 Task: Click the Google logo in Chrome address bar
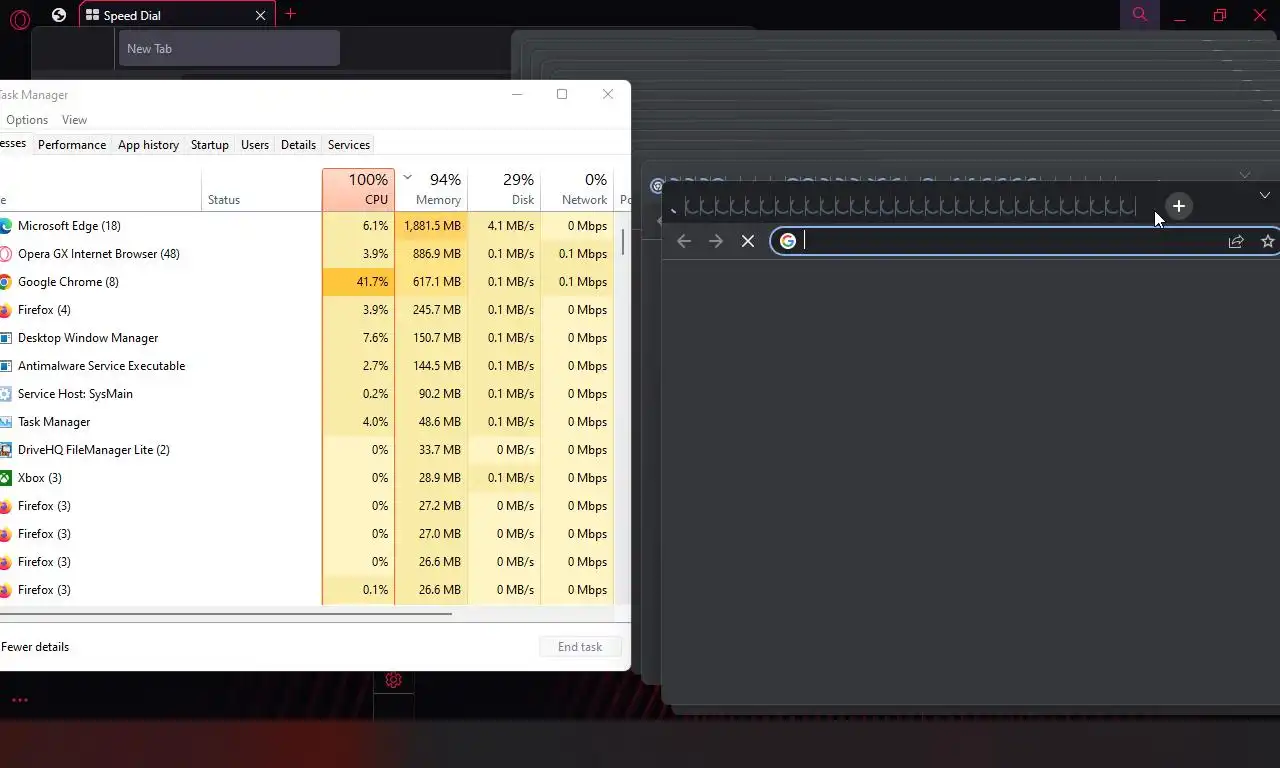pyautogui.click(x=788, y=241)
